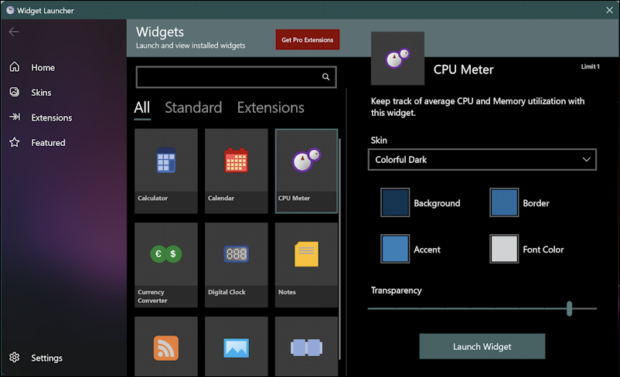This screenshot has width=620, height=377.
Task: Click the back arrow in sidebar
Action: [x=14, y=32]
